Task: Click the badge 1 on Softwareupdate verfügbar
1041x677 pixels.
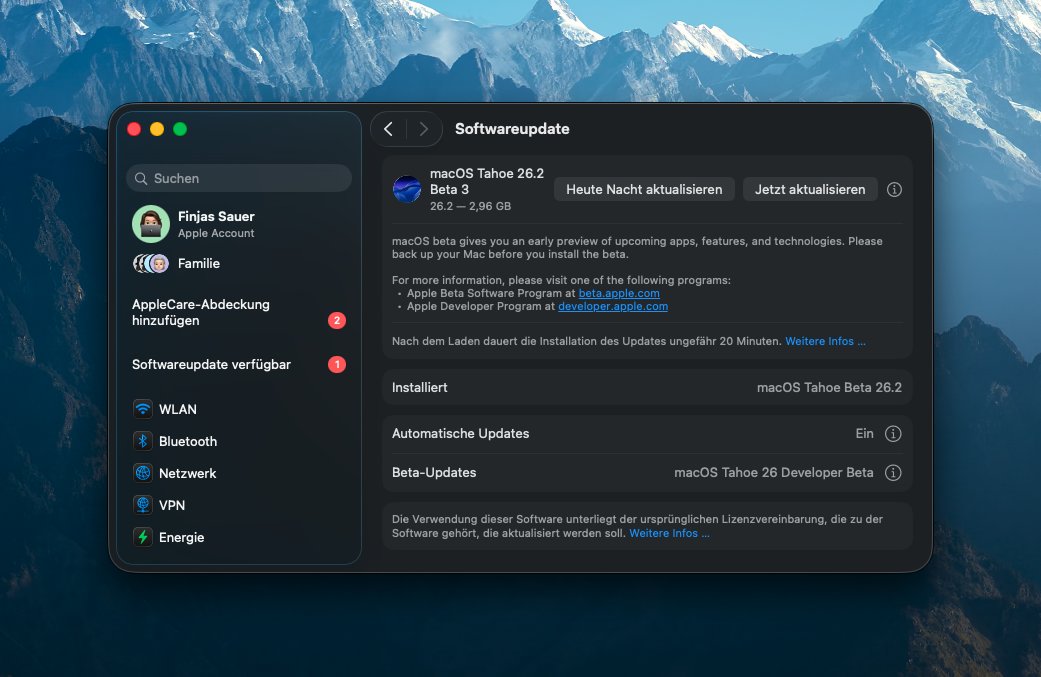Action: coord(337,364)
